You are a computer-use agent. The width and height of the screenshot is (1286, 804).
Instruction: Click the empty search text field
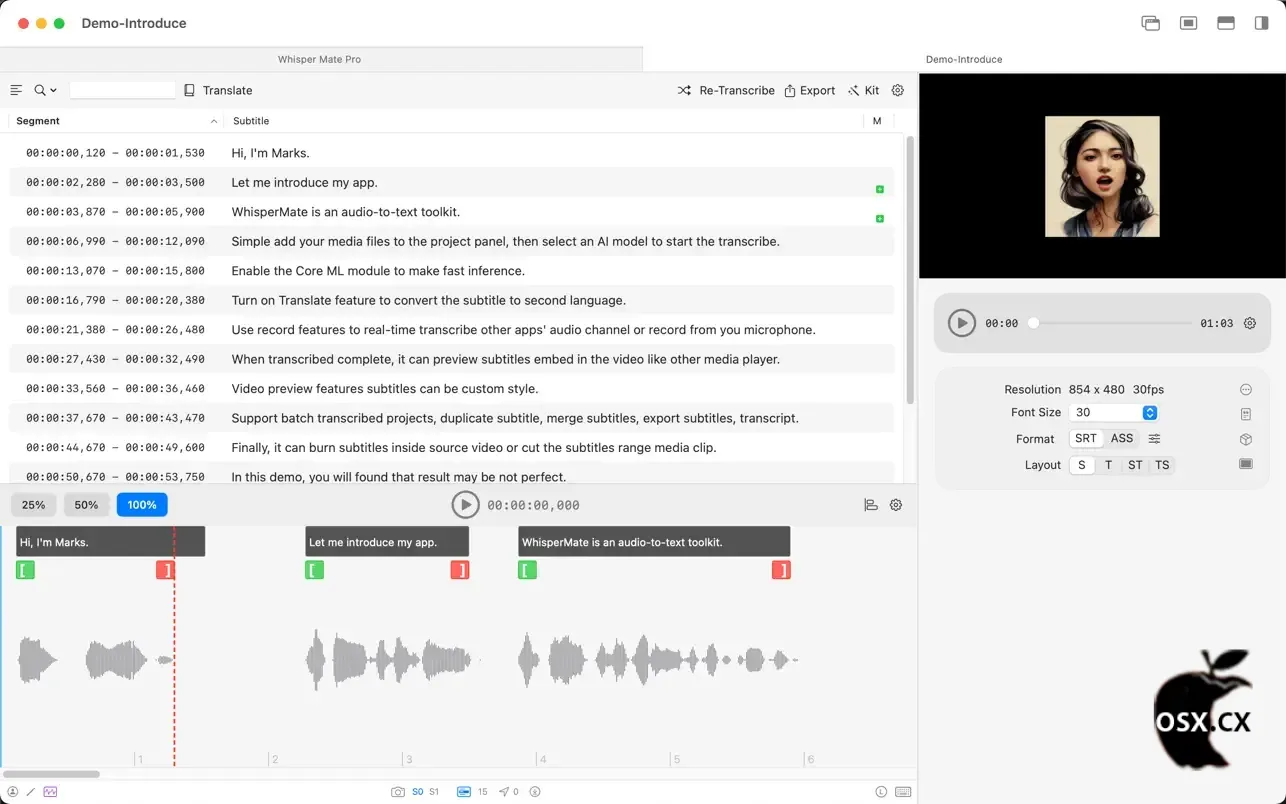click(x=122, y=90)
